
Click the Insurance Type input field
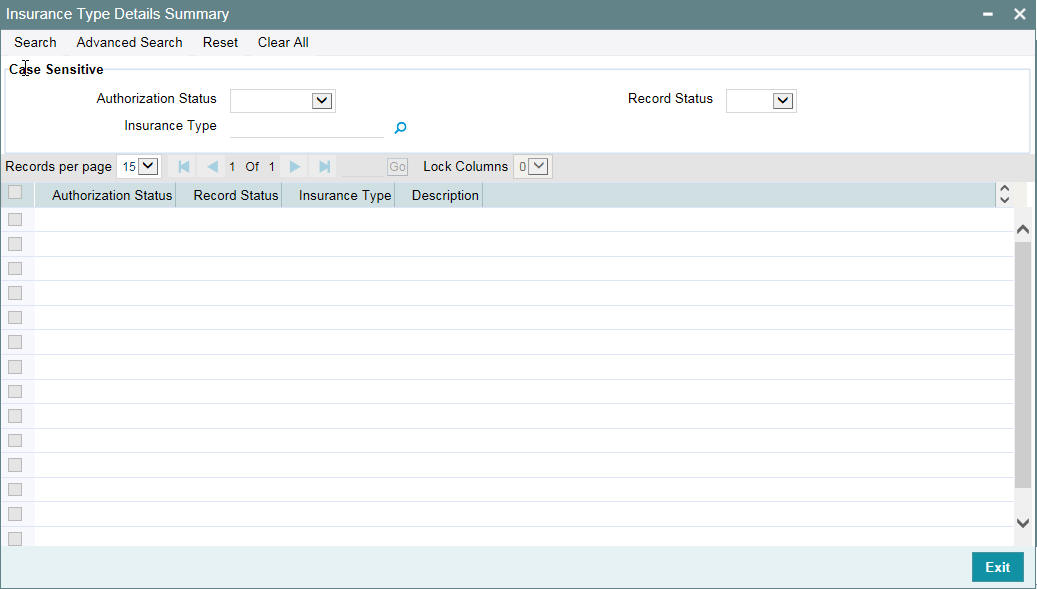click(307, 127)
